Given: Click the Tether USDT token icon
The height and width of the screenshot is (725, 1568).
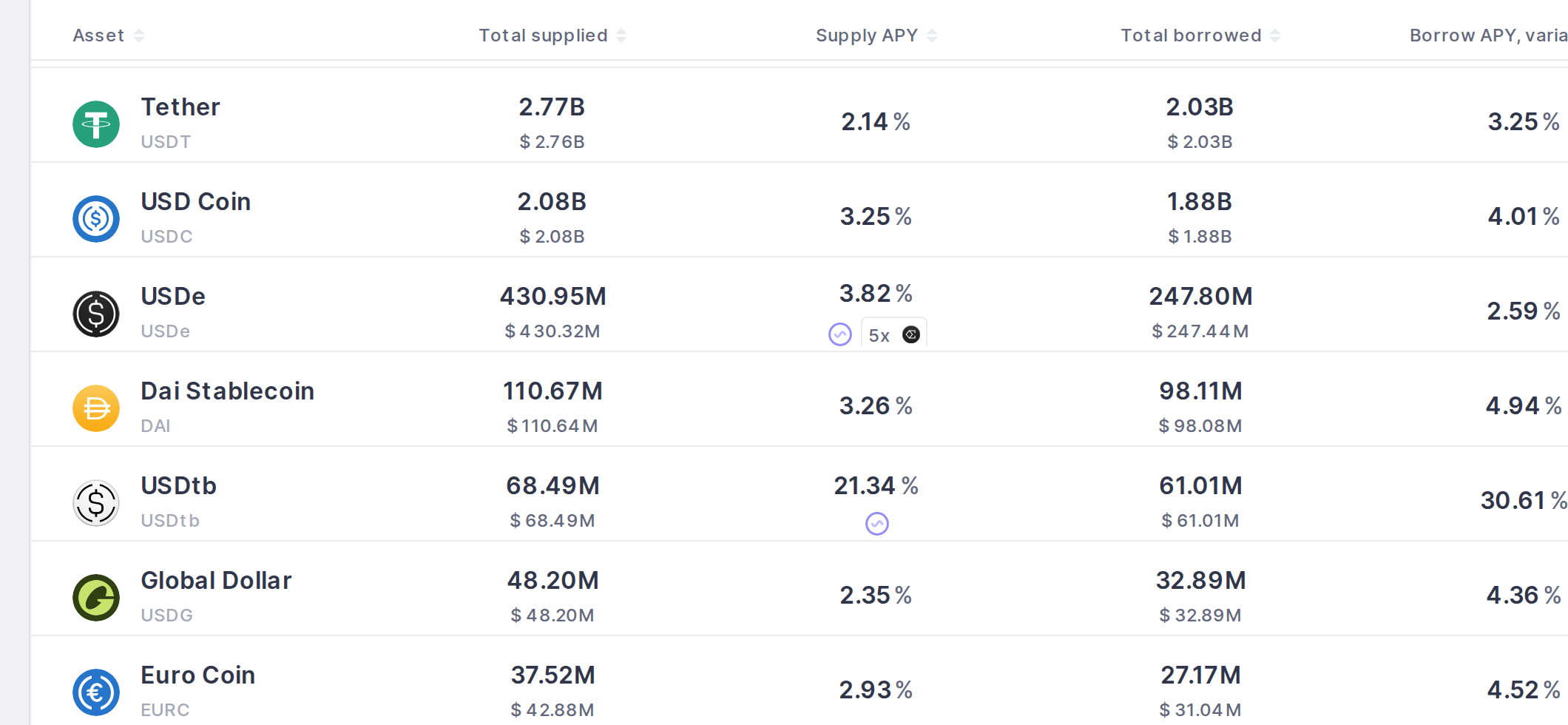Looking at the screenshot, I should (96, 124).
